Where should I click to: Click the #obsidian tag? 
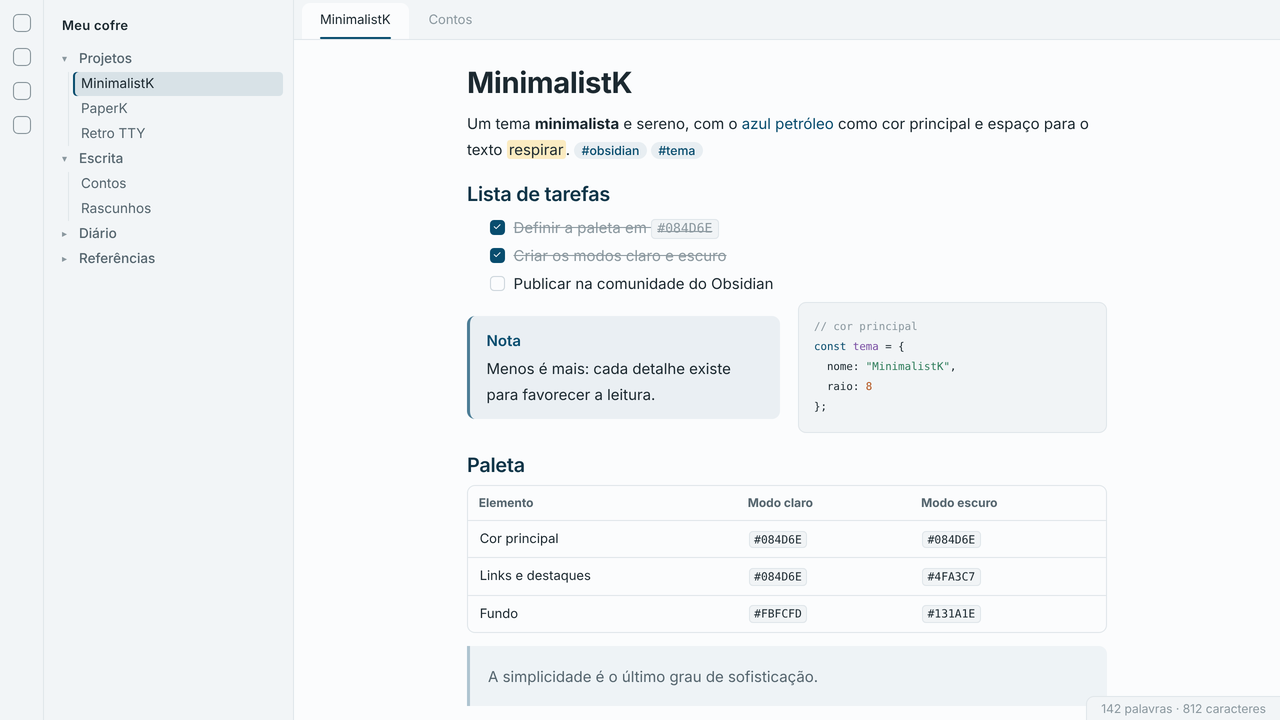tap(610, 151)
